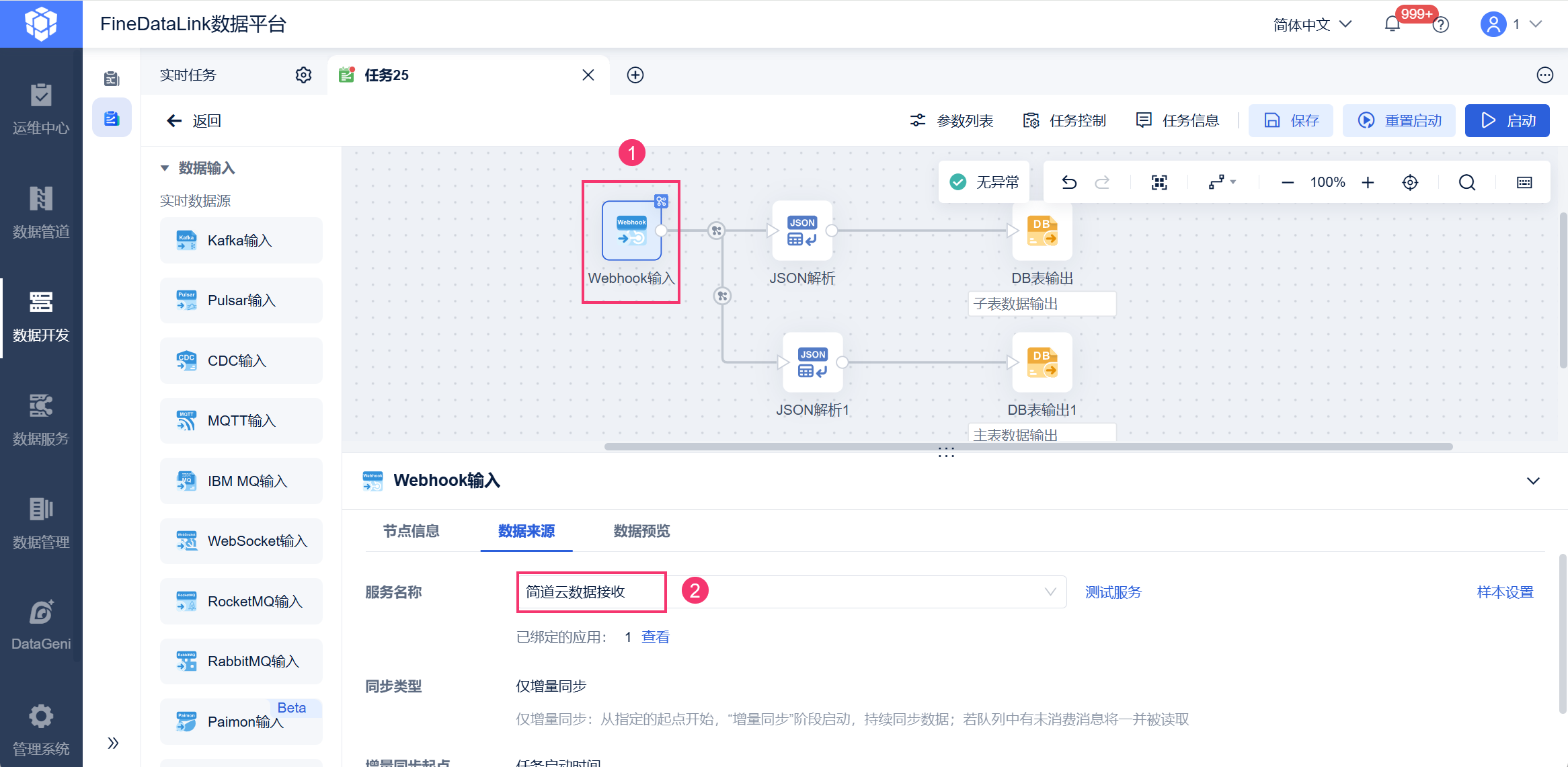Click the 无异常 status indicator
Image resolution: width=1568 pixels, height=767 pixels.
tap(984, 182)
